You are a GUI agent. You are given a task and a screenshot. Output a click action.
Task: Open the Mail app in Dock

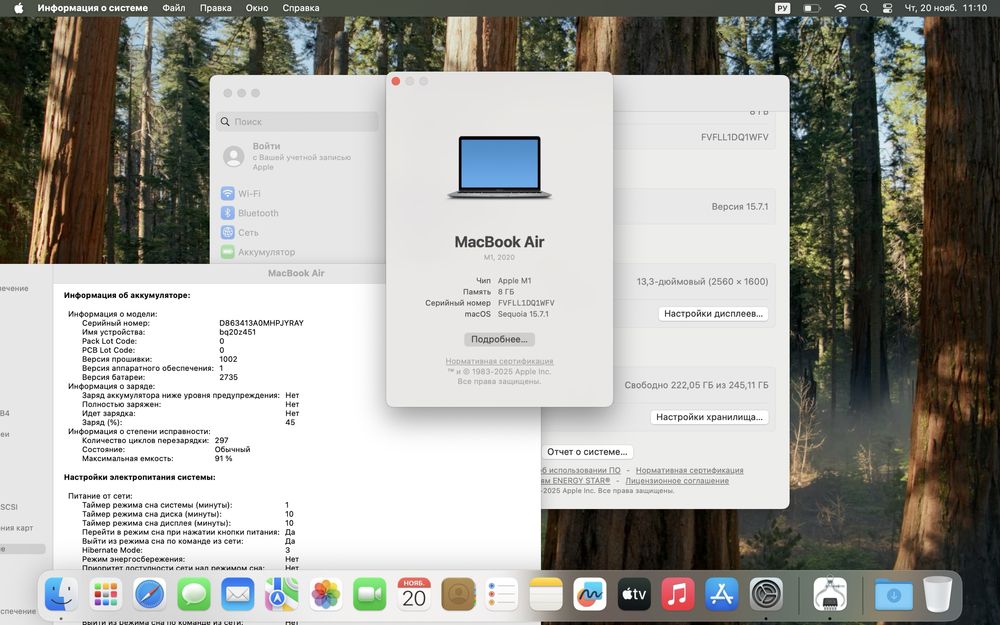[x=238, y=595]
